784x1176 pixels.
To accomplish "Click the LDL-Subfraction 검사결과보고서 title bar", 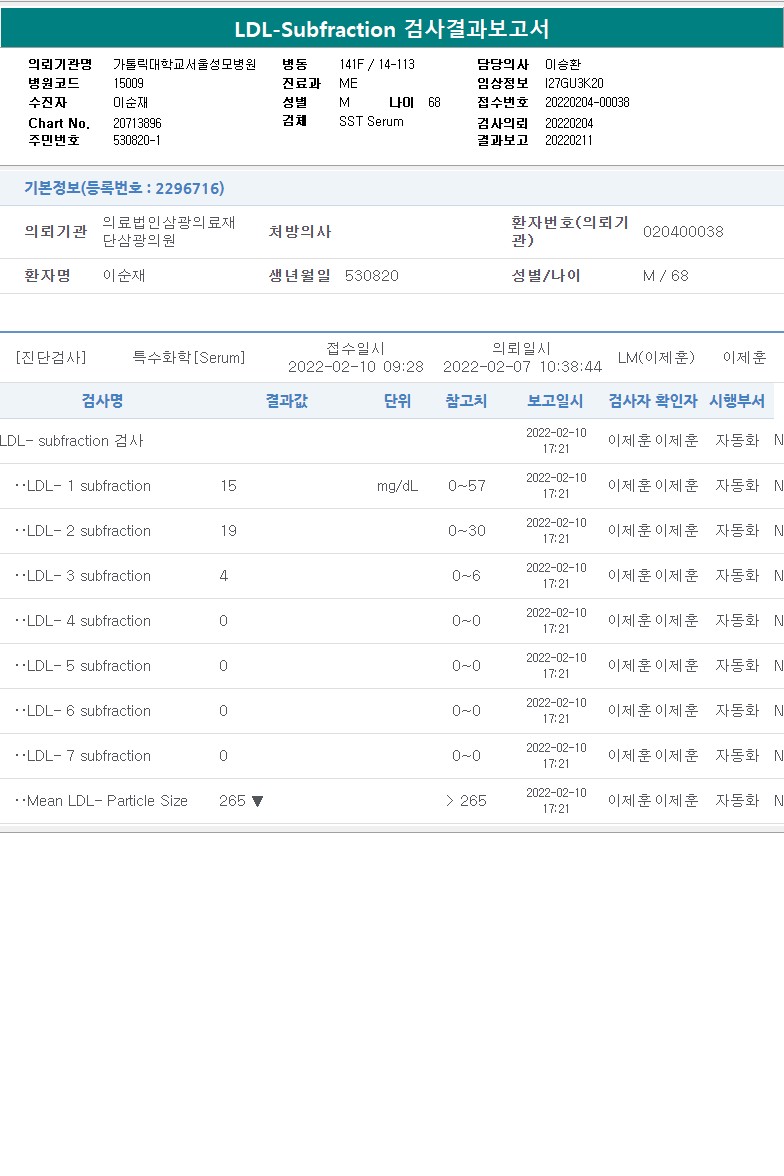I will coord(392,28).
